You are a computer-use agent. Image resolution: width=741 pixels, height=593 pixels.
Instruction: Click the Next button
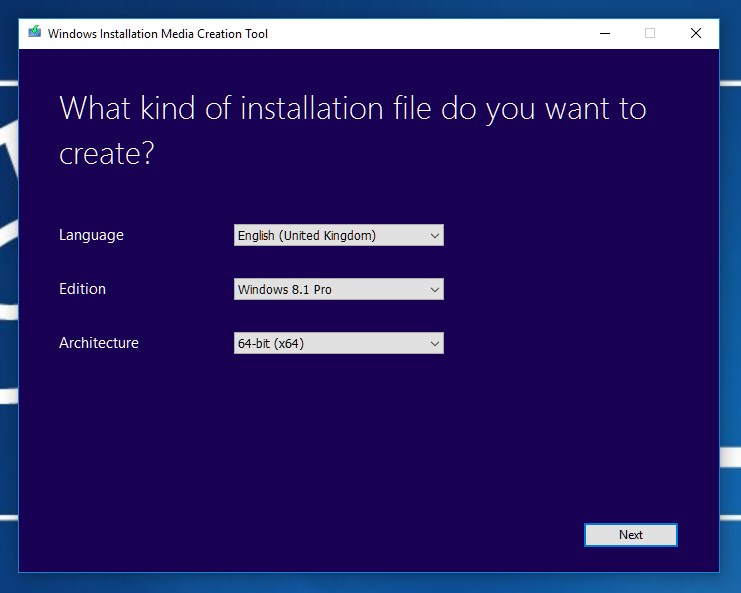point(630,534)
